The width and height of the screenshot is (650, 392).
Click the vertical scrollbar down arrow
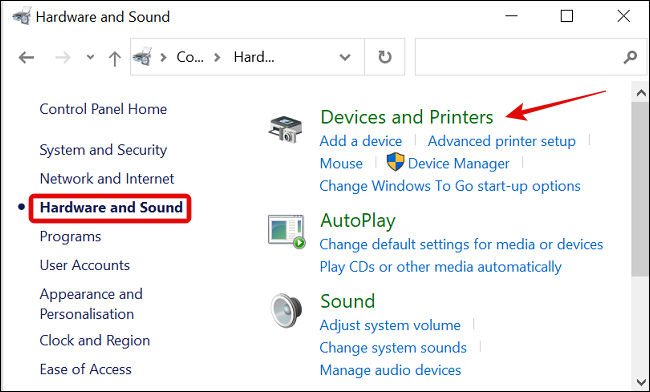pyautogui.click(x=641, y=382)
